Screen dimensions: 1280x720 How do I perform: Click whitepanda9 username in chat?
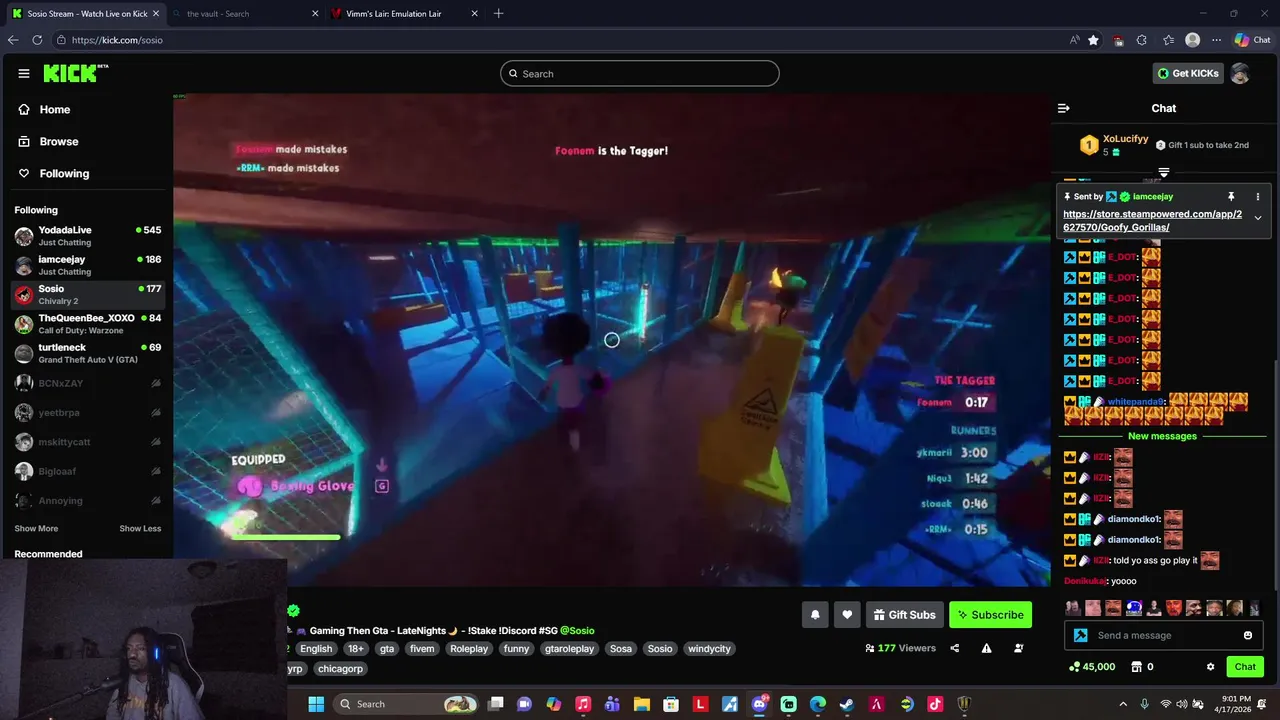(1135, 402)
